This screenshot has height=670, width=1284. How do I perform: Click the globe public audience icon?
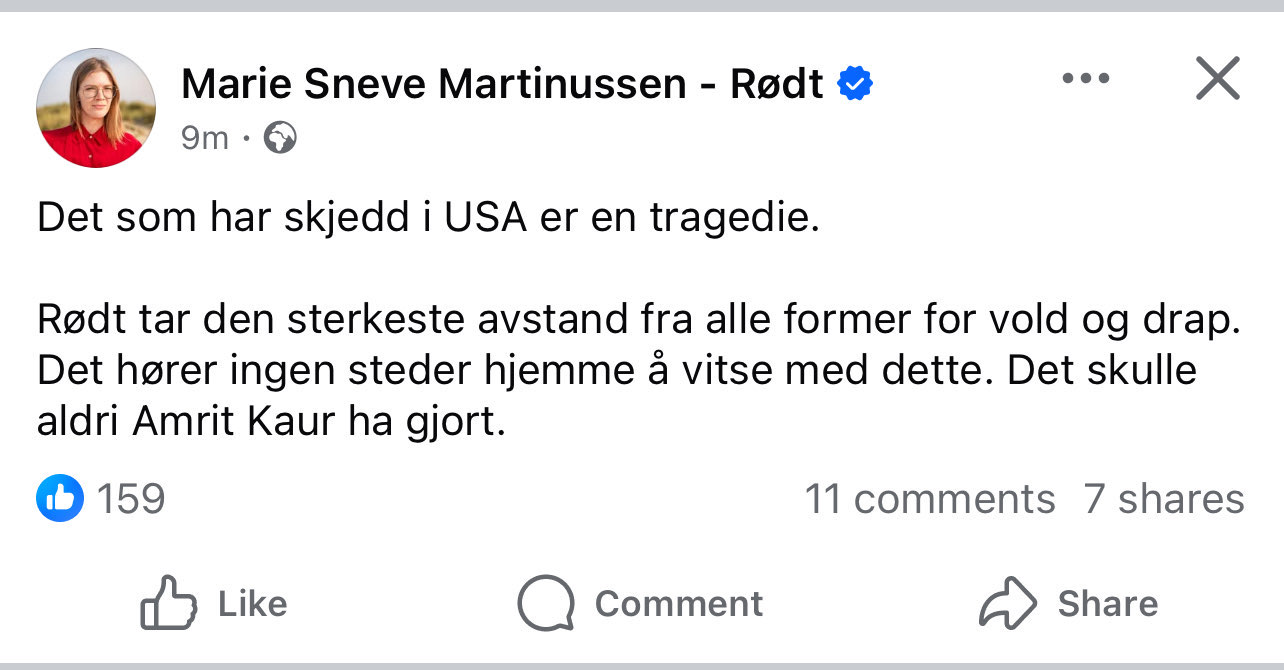click(x=280, y=138)
